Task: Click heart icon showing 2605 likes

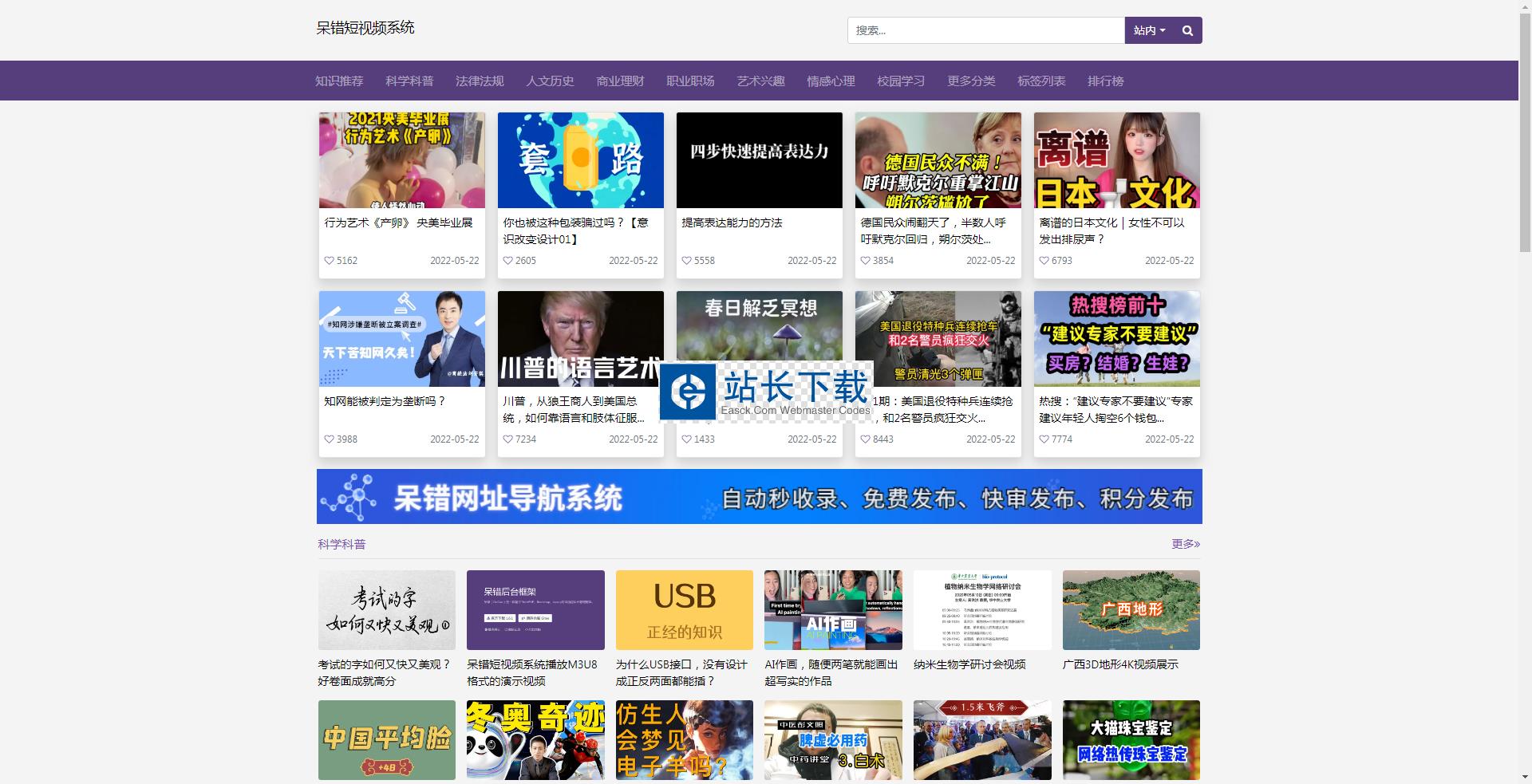Action: coord(507,261)
